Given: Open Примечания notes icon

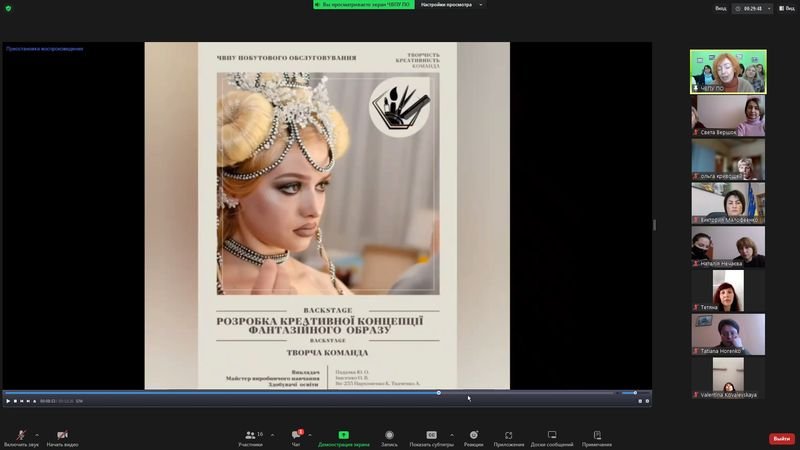Looking at the screenshot, I should tap(597, 436).
